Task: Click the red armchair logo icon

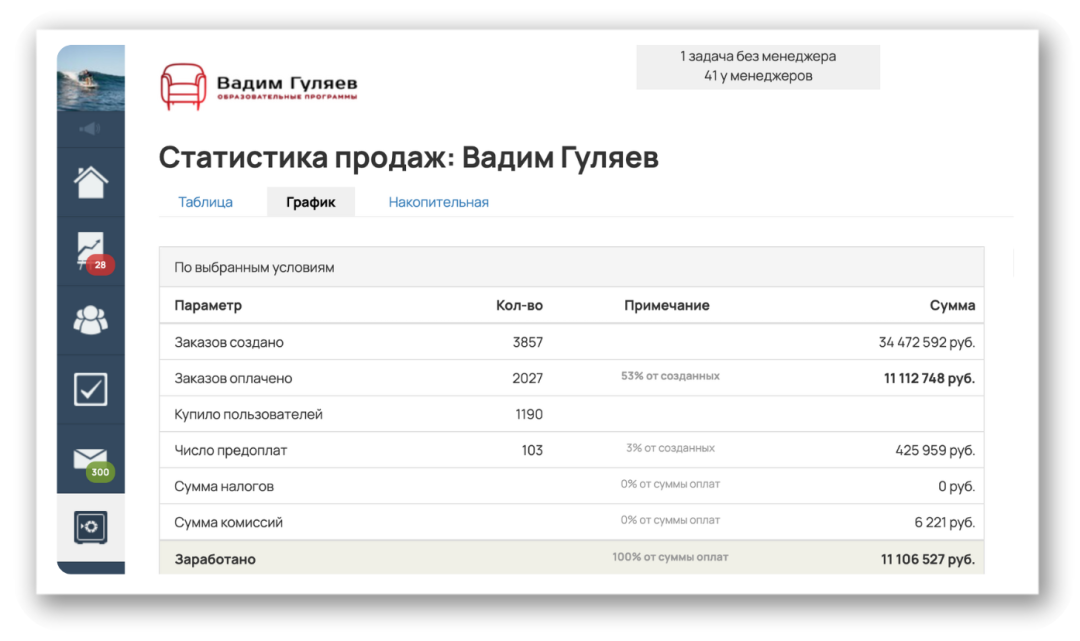Action: tap(182, 87)
